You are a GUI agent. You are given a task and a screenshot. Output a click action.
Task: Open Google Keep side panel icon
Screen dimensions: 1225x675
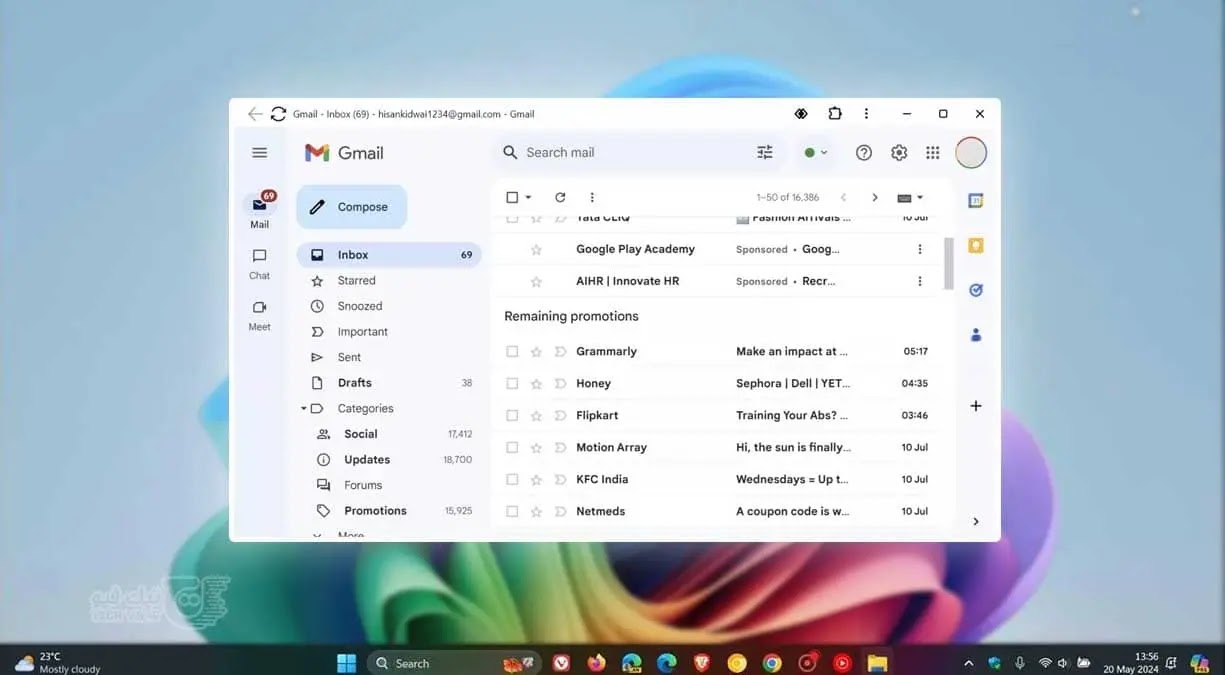(x=976, y=245)
